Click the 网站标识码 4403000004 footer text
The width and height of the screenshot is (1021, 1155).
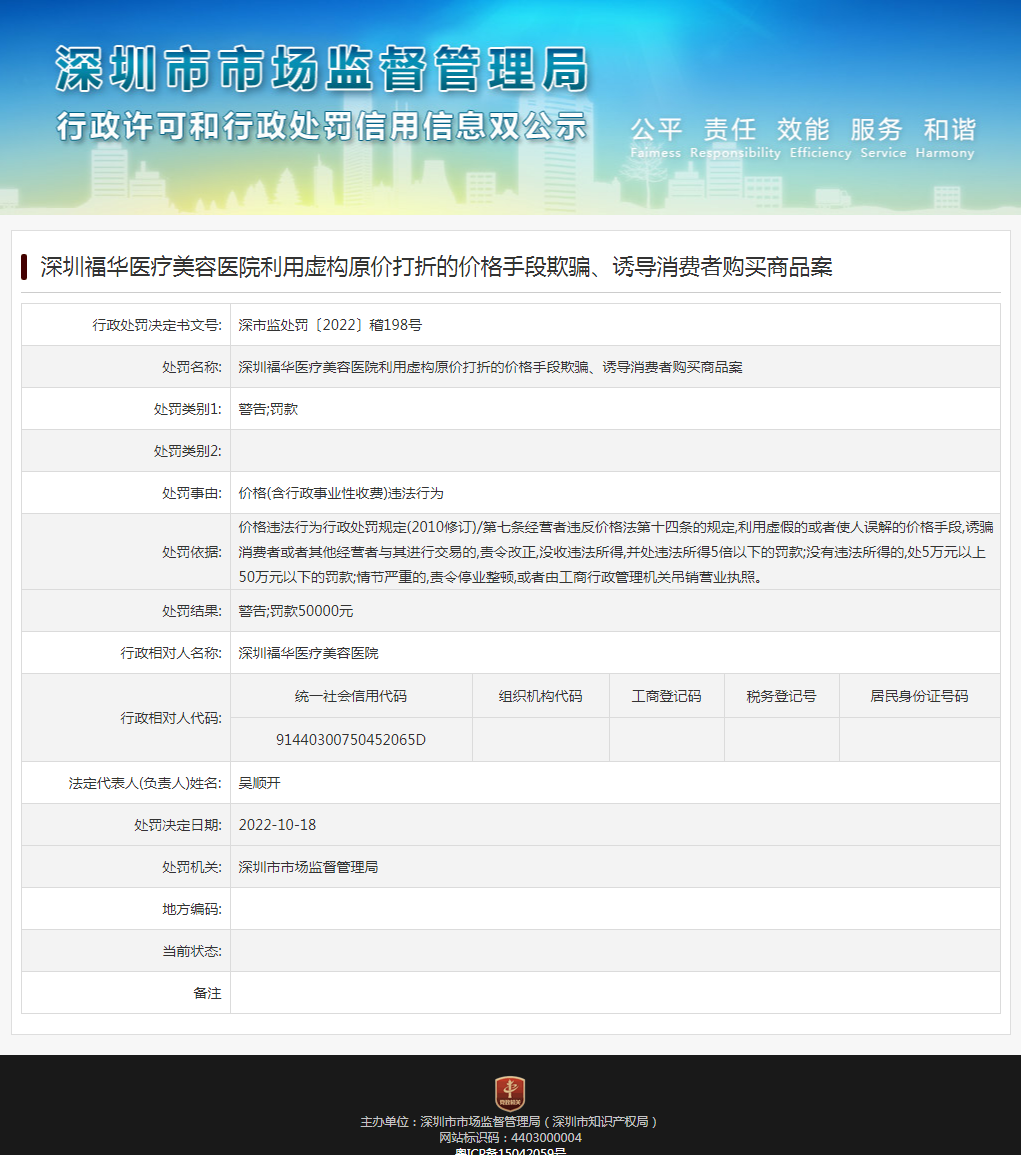pos(510,1136)
